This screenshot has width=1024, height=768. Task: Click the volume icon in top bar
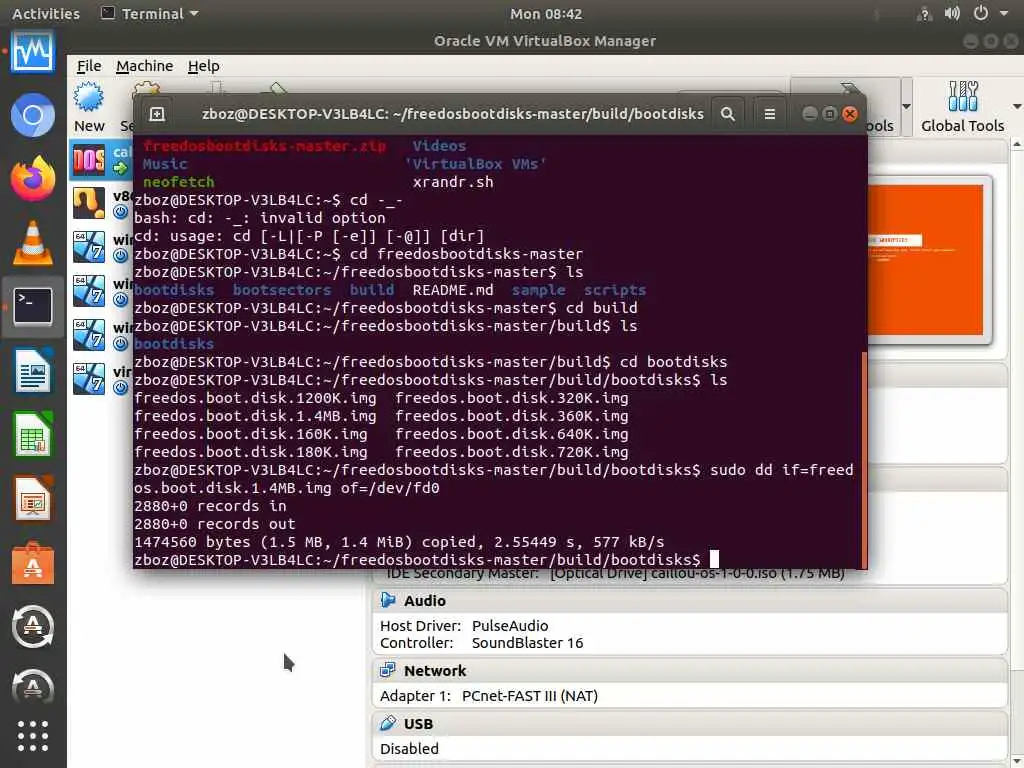click(x=952, y=13)
